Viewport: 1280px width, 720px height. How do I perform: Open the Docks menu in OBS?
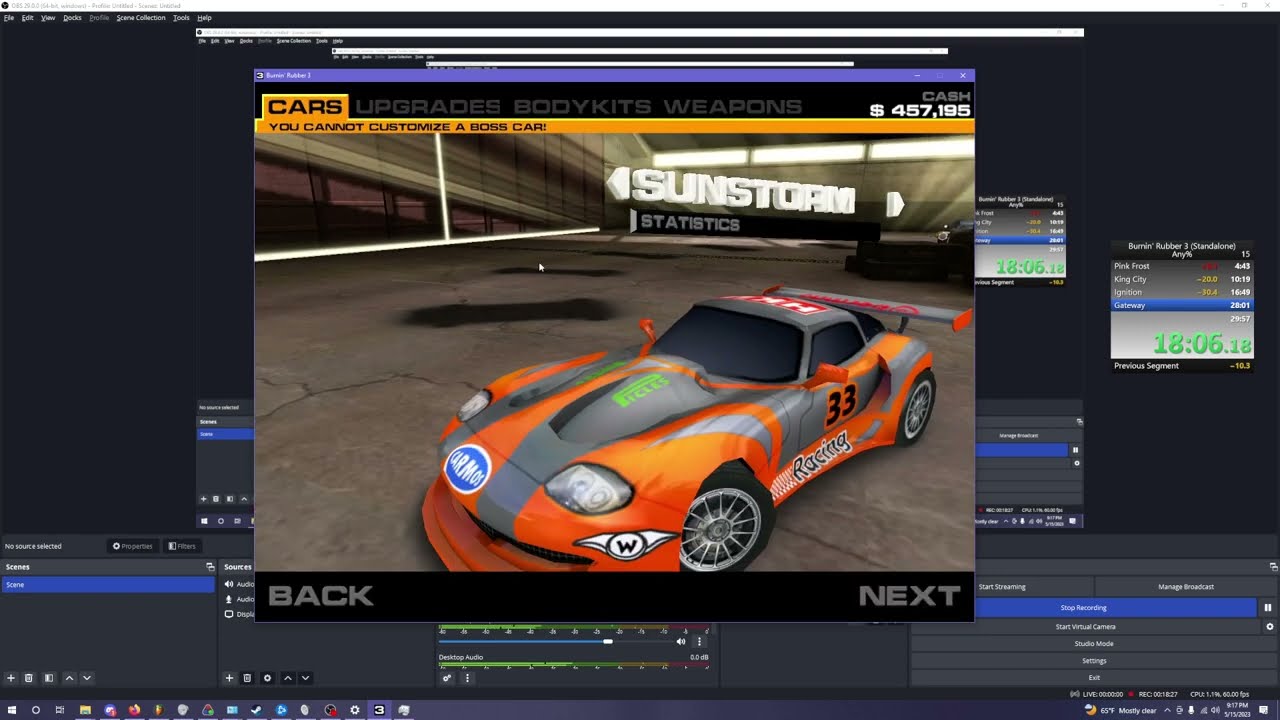[x=72, y=18]
